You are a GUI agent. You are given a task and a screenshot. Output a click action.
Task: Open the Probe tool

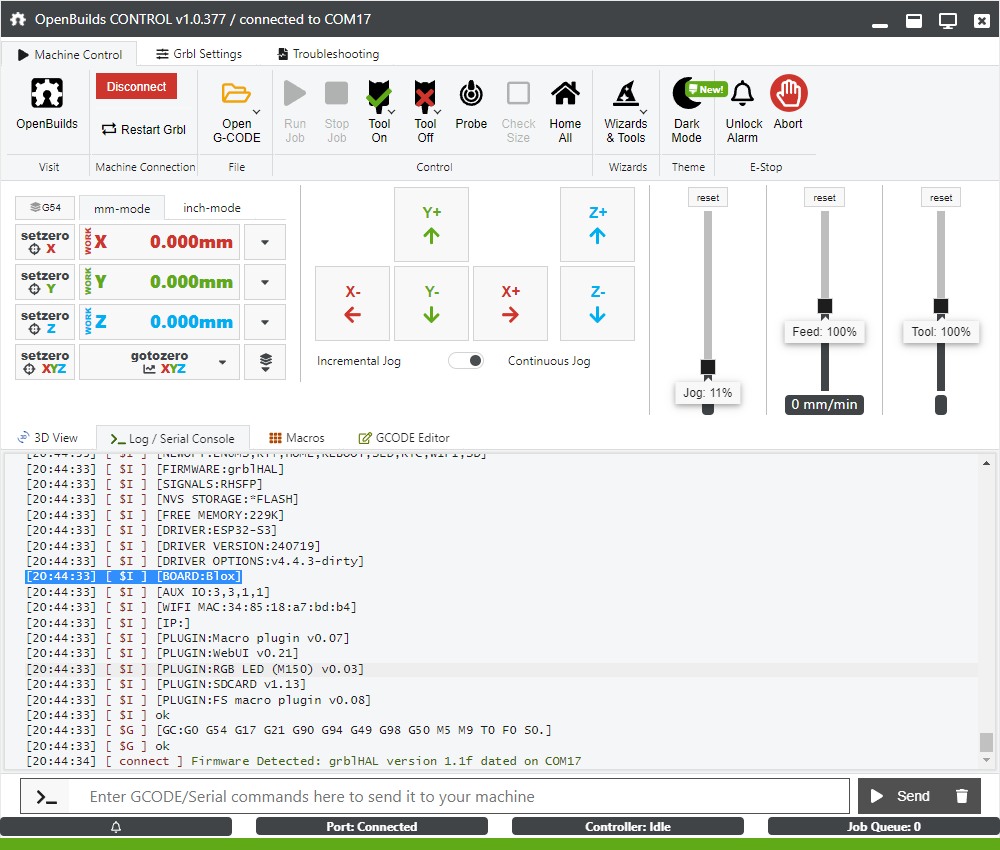pyautogui.click(x=471, y=95)
